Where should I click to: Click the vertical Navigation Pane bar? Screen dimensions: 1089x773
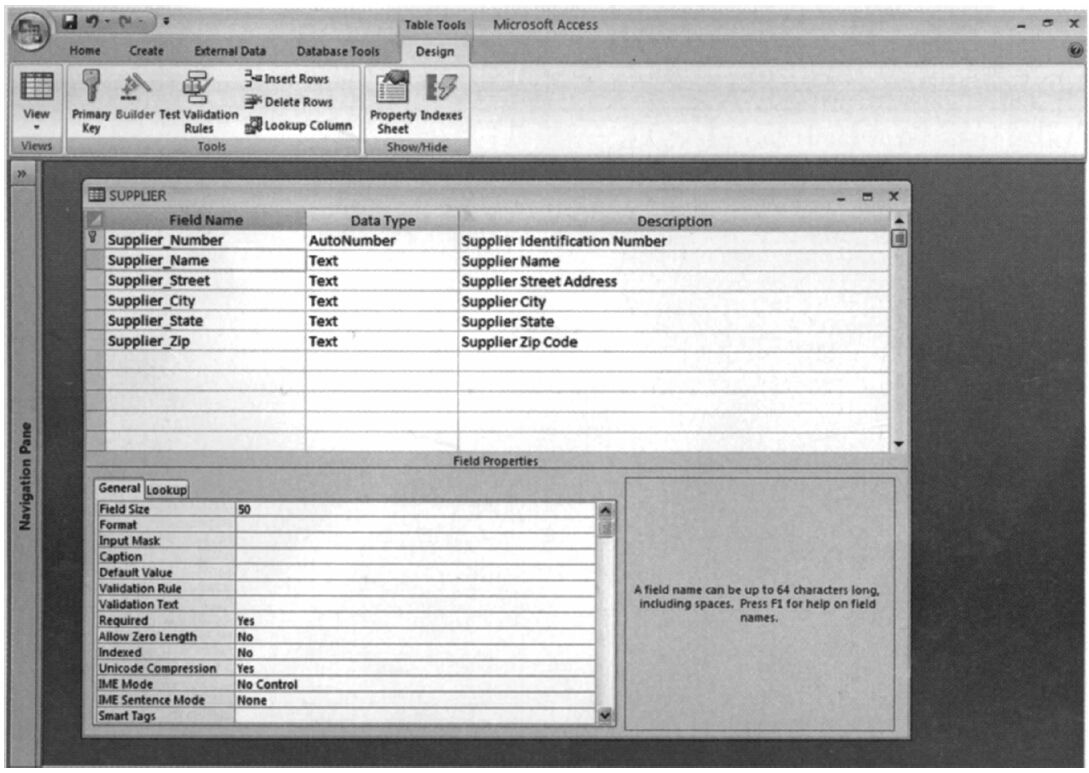tap(25, 476)
